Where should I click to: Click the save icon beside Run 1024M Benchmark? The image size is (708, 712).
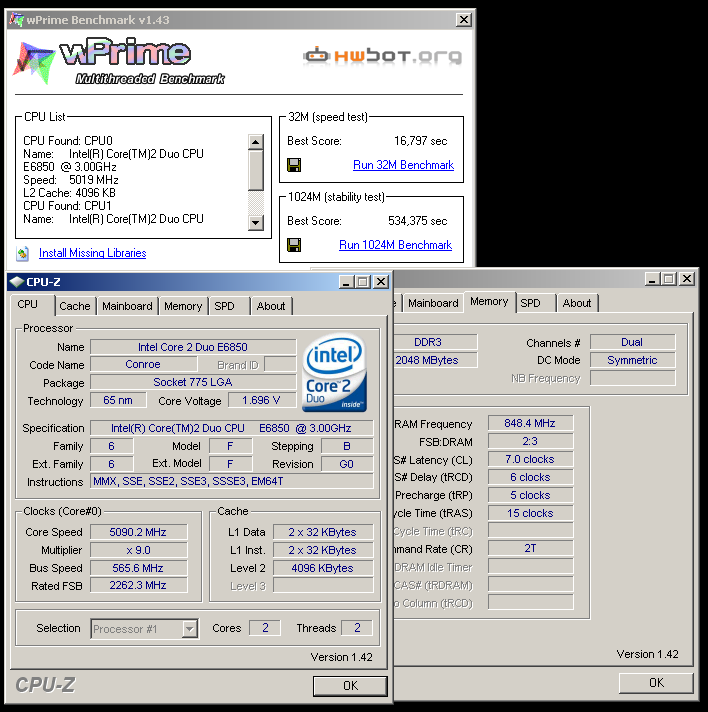(294, 245)
